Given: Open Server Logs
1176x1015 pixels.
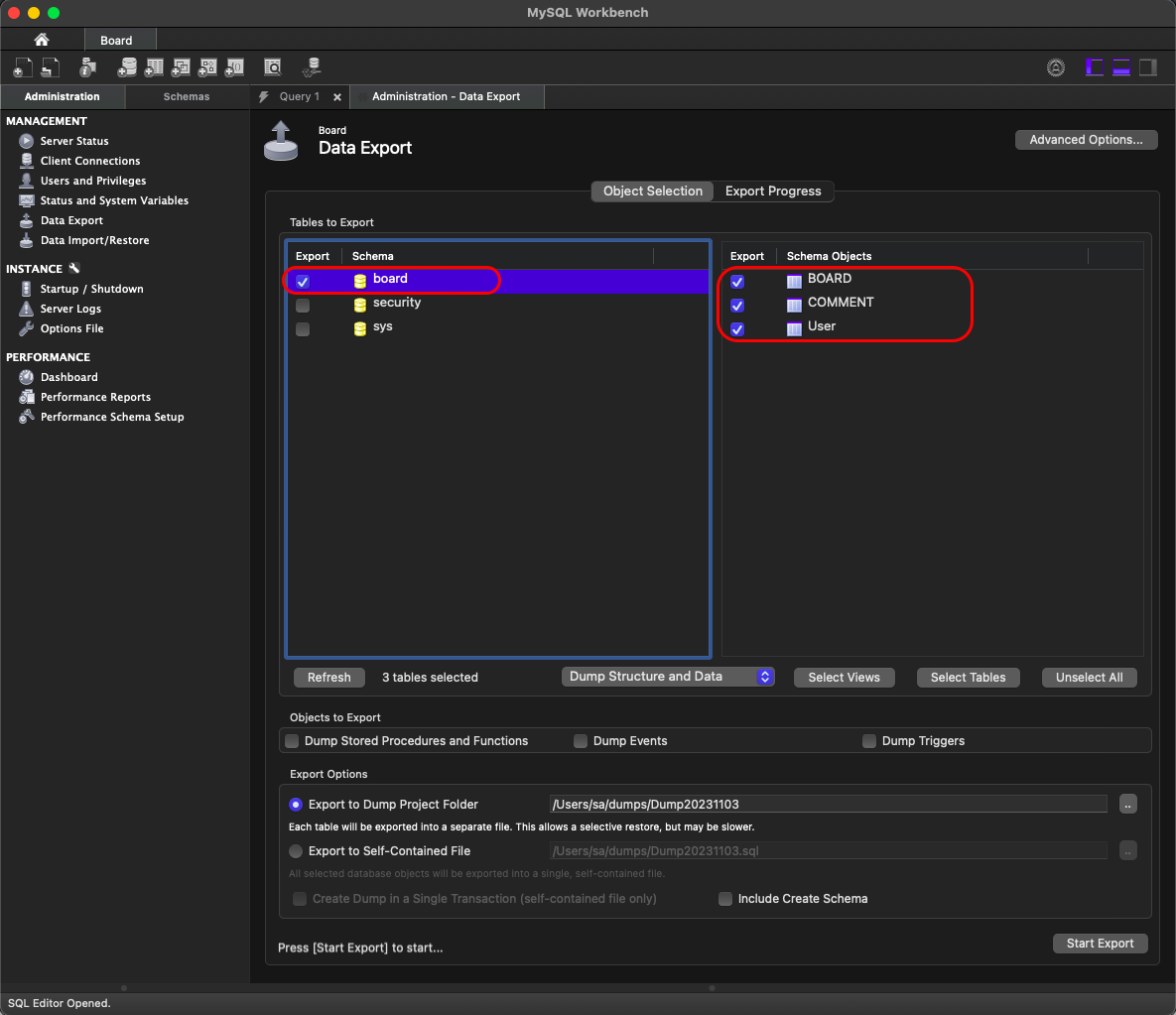Looking at the screenshot, I should coord(70,309).
